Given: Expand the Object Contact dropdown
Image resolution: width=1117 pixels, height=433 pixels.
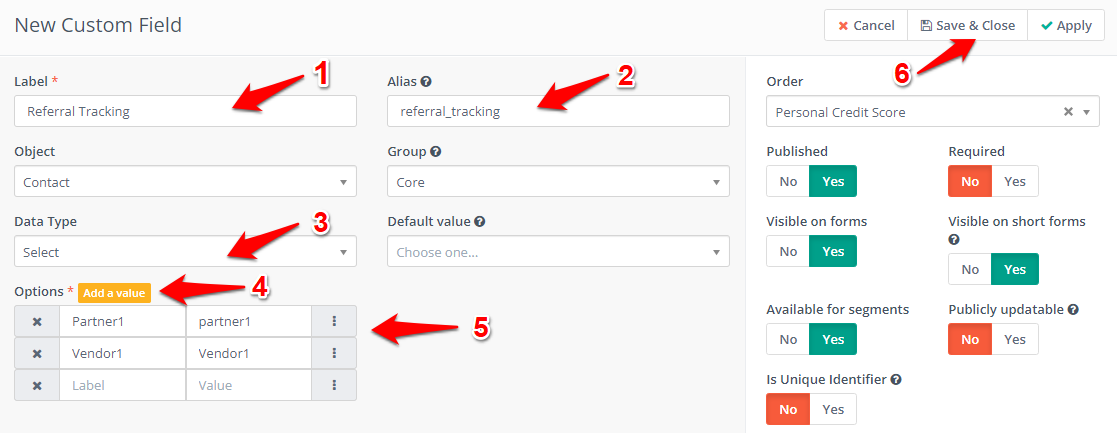Looking at the screenshot, I should click(185, 182).
